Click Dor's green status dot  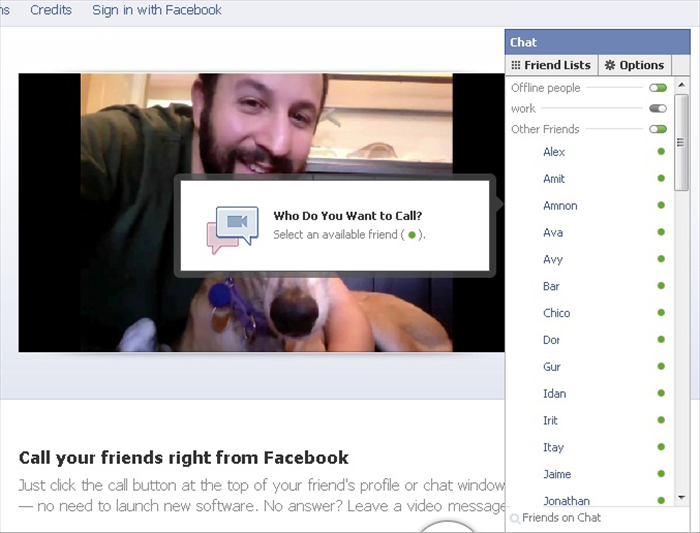tap(661, 340)
